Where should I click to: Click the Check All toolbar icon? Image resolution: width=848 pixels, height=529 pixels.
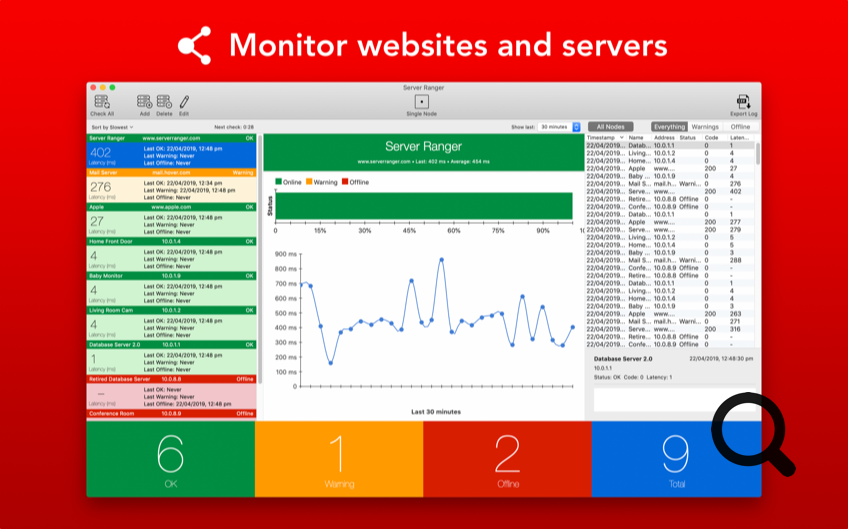102,101
